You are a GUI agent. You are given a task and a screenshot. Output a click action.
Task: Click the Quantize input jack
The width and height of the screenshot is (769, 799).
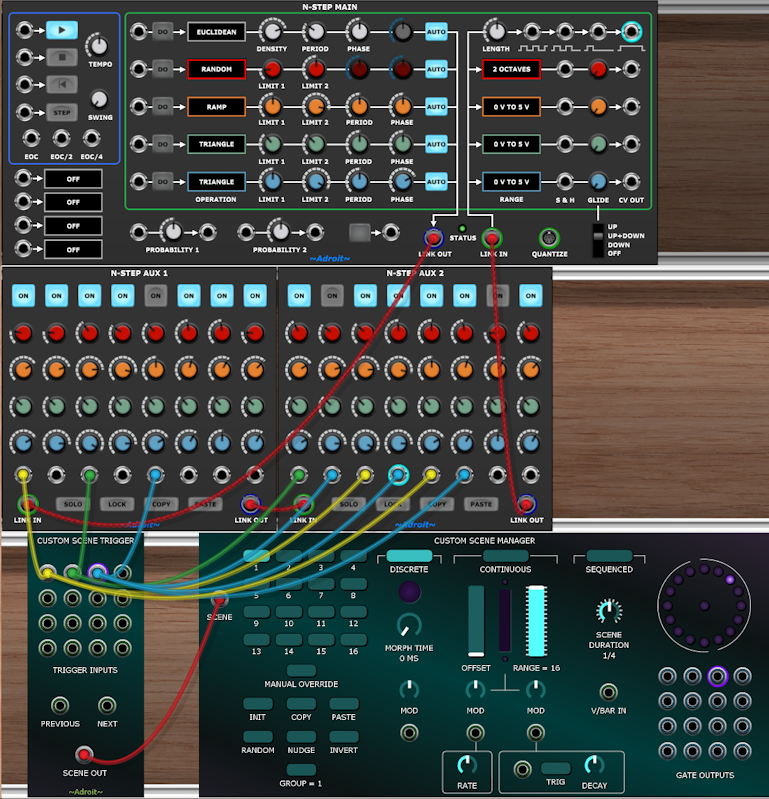click(547, 238)
